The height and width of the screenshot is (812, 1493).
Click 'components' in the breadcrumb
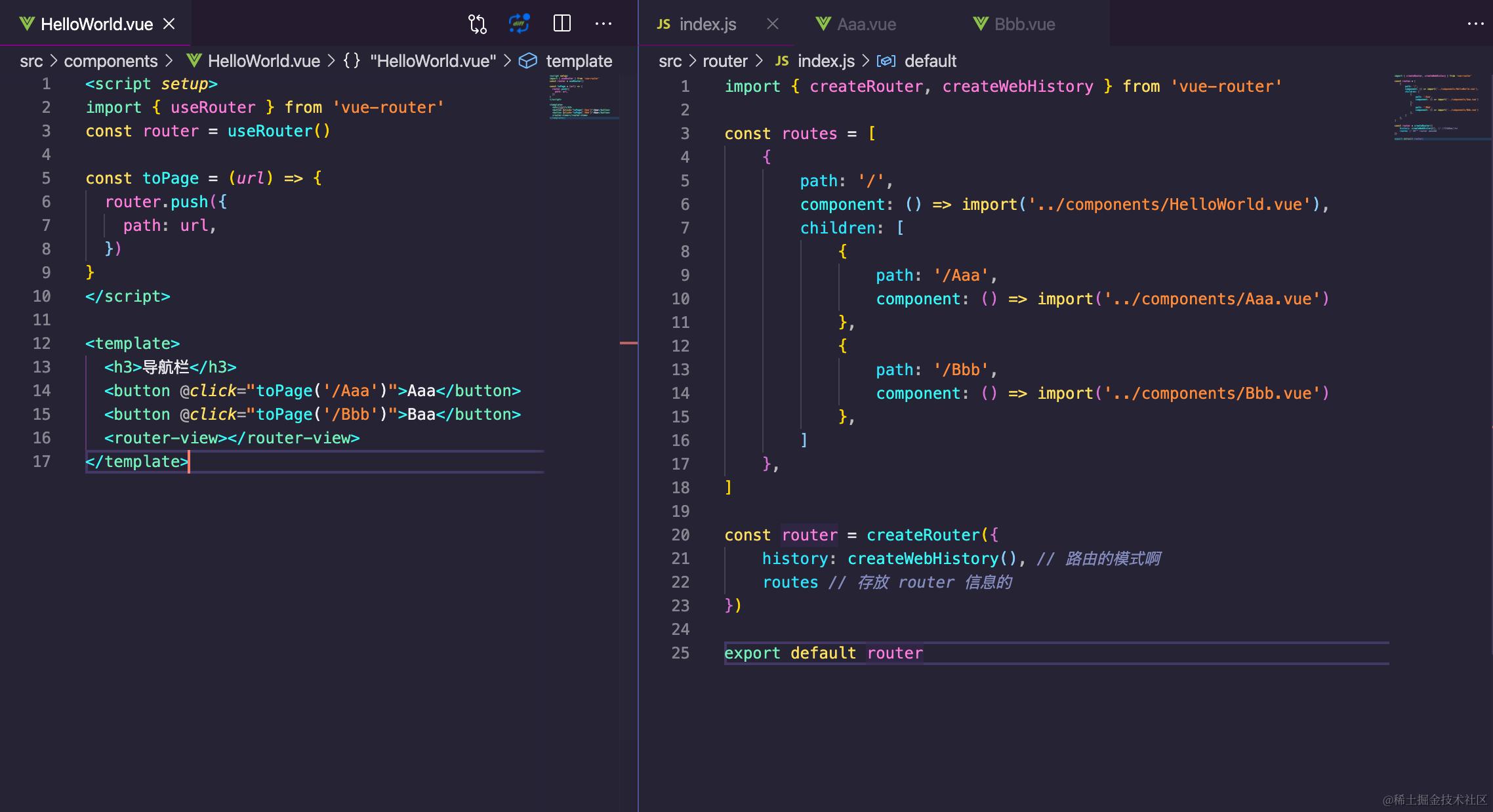111,61
